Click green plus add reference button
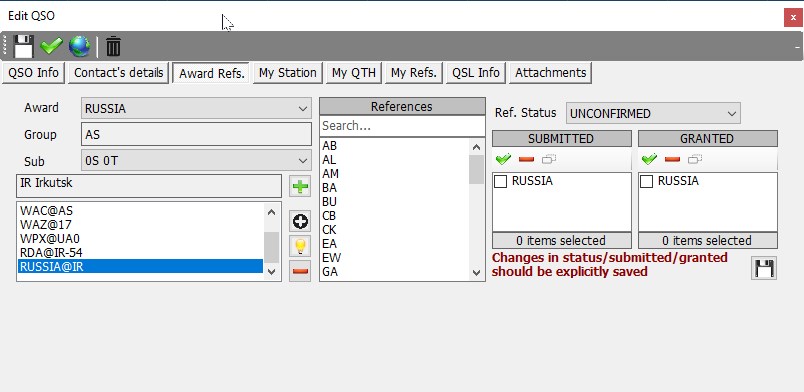The image size is (804, 392). click(300, 186)
